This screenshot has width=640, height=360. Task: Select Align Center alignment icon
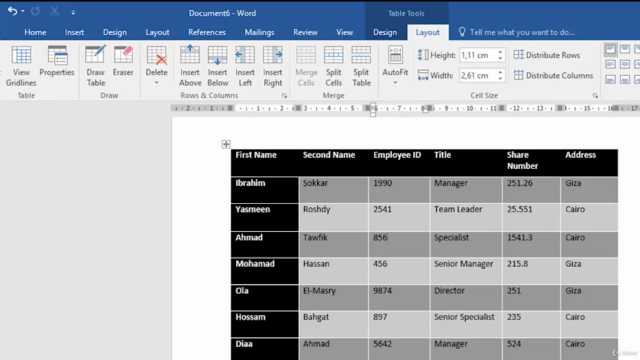(x=624, y=64)
